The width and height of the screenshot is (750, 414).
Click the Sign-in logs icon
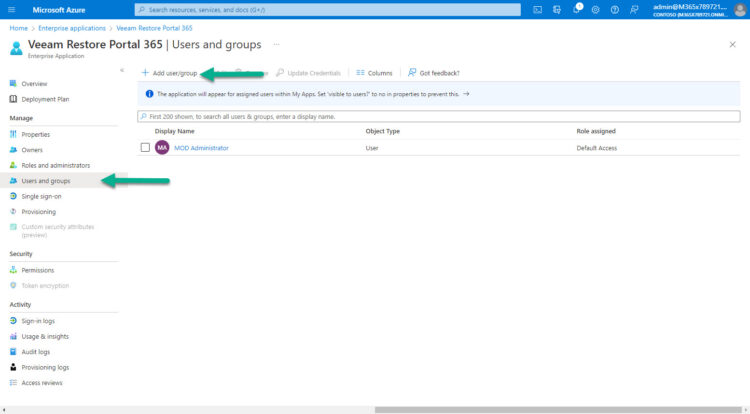[x=13, y=321]
